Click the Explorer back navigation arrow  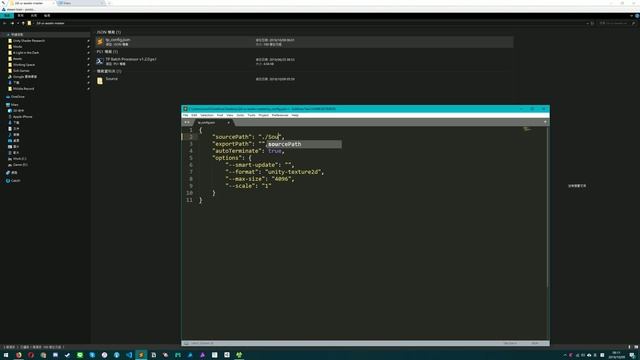[x=4, y=23]
